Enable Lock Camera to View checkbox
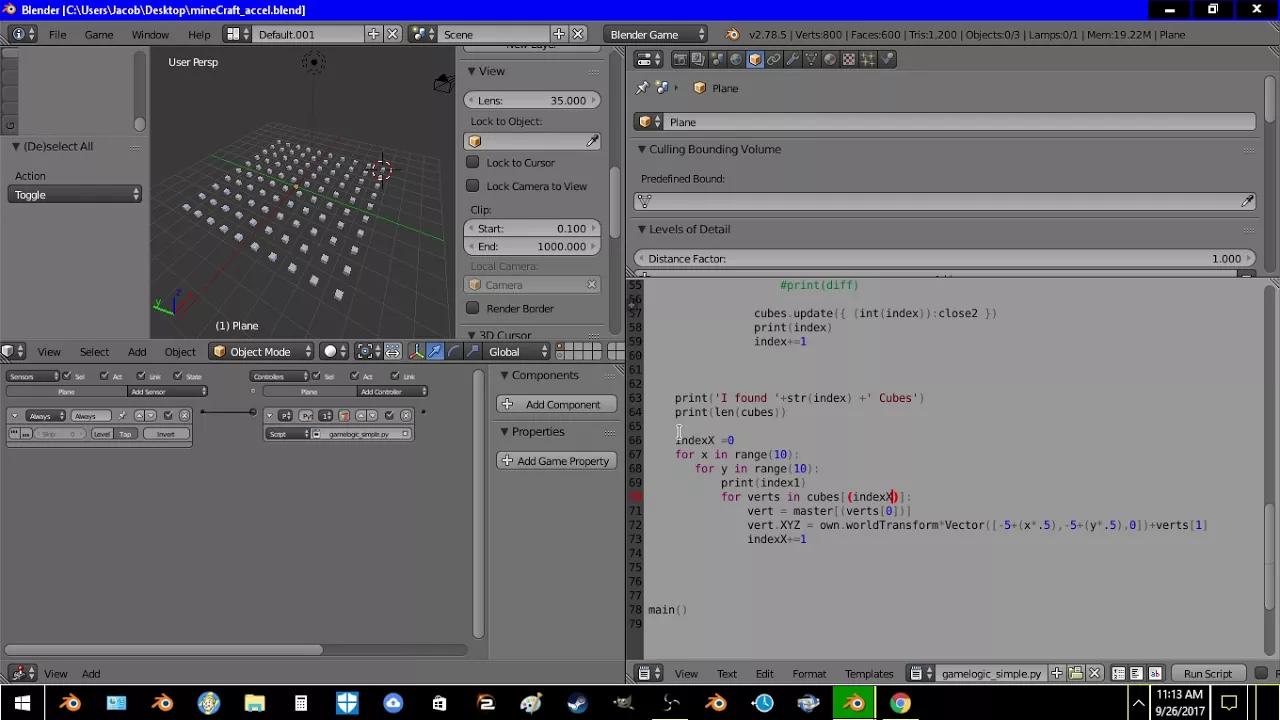The image size is (1280, 720). tap(473, 185)
